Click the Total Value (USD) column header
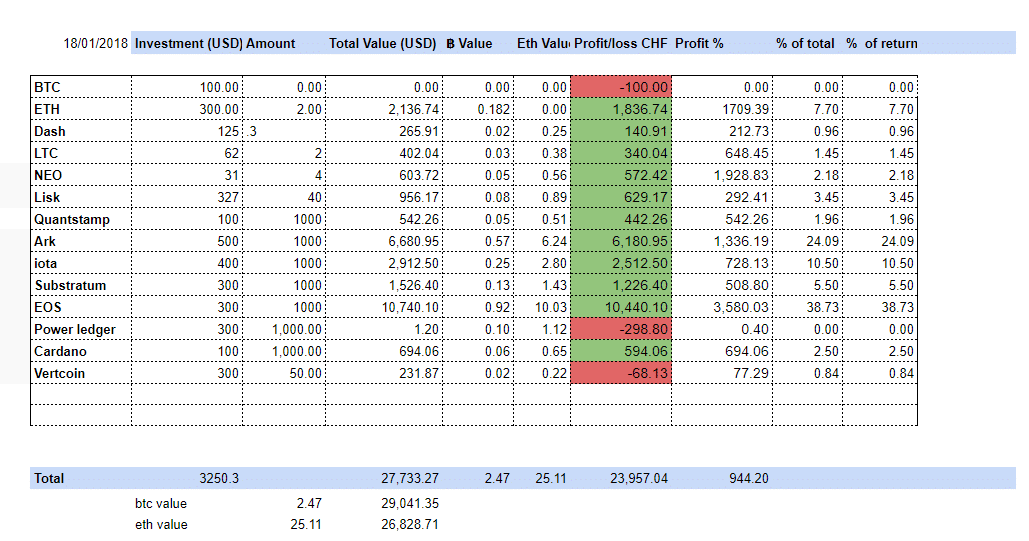Viewport: 1029px width, 541px height. point(383,43)
